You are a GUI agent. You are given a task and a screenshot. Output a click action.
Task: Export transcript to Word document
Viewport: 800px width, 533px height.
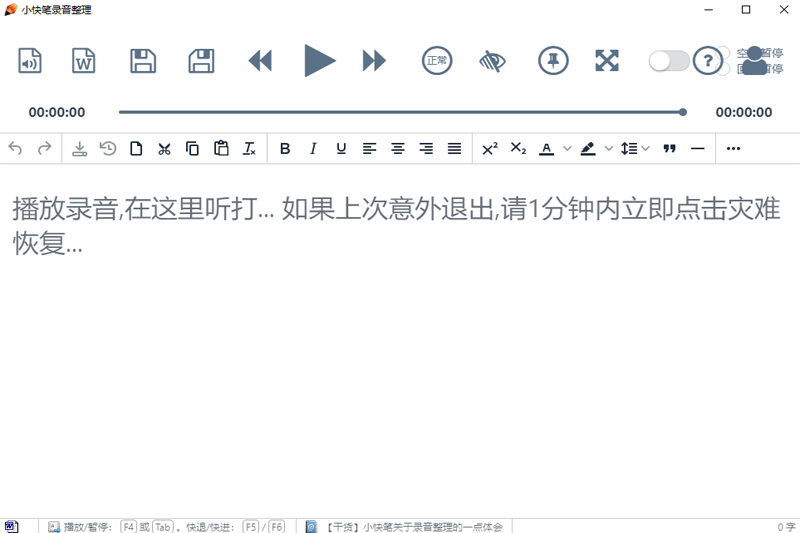pyautogui.click(x=83, y=61)
